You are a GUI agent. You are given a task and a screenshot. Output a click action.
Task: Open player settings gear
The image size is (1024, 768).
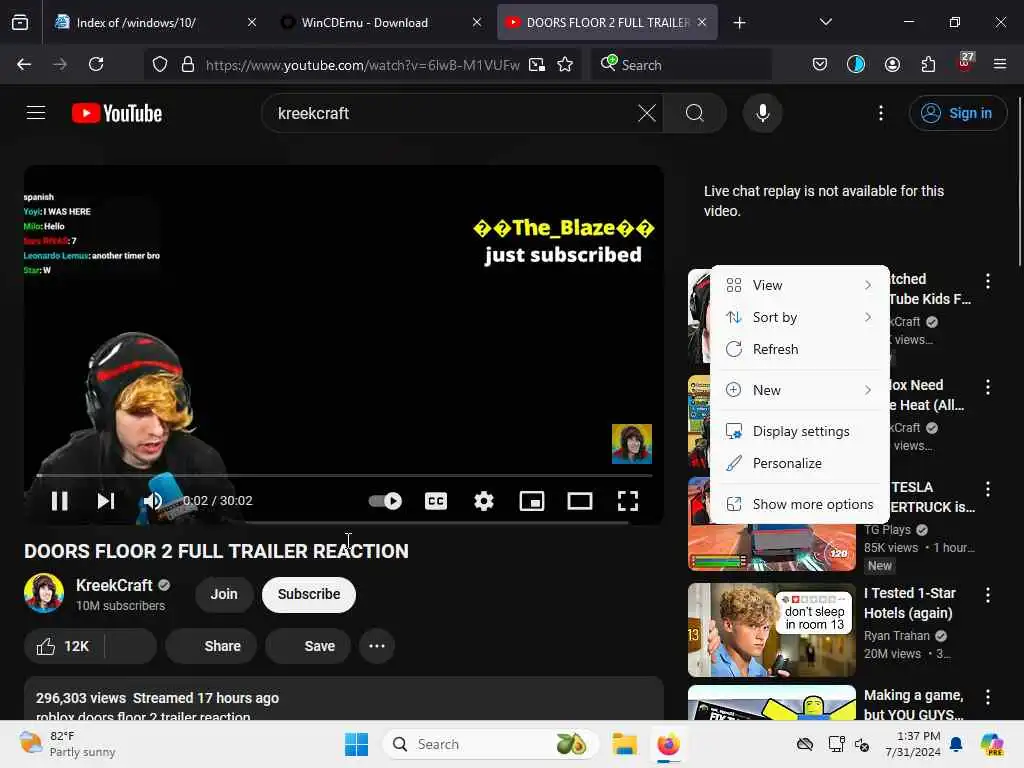tap(484, 501)
